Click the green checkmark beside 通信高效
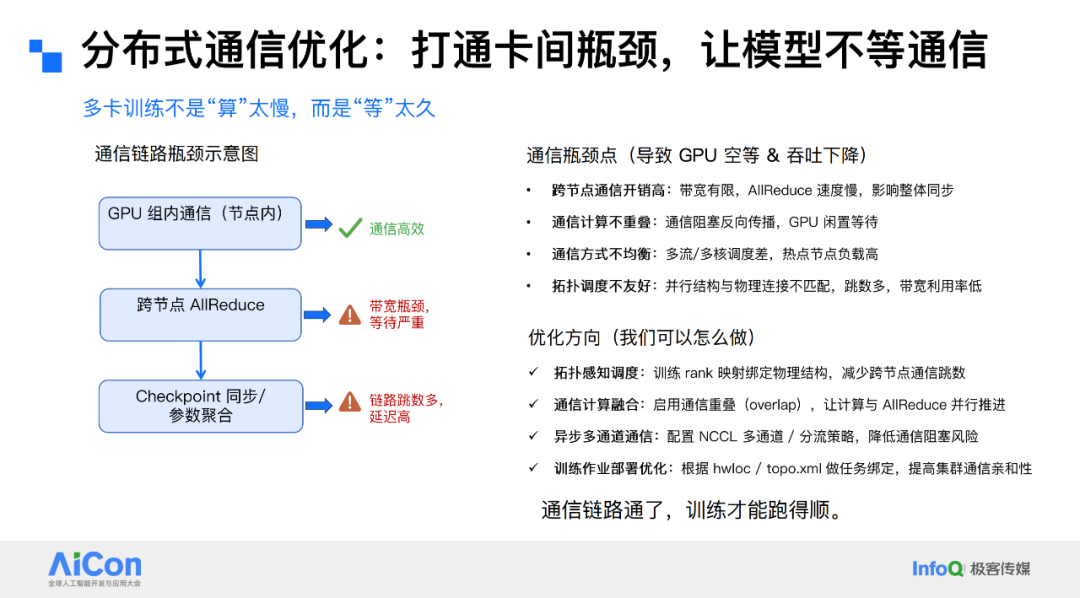This screenshot has width=1080, height=598. point(349,227)
